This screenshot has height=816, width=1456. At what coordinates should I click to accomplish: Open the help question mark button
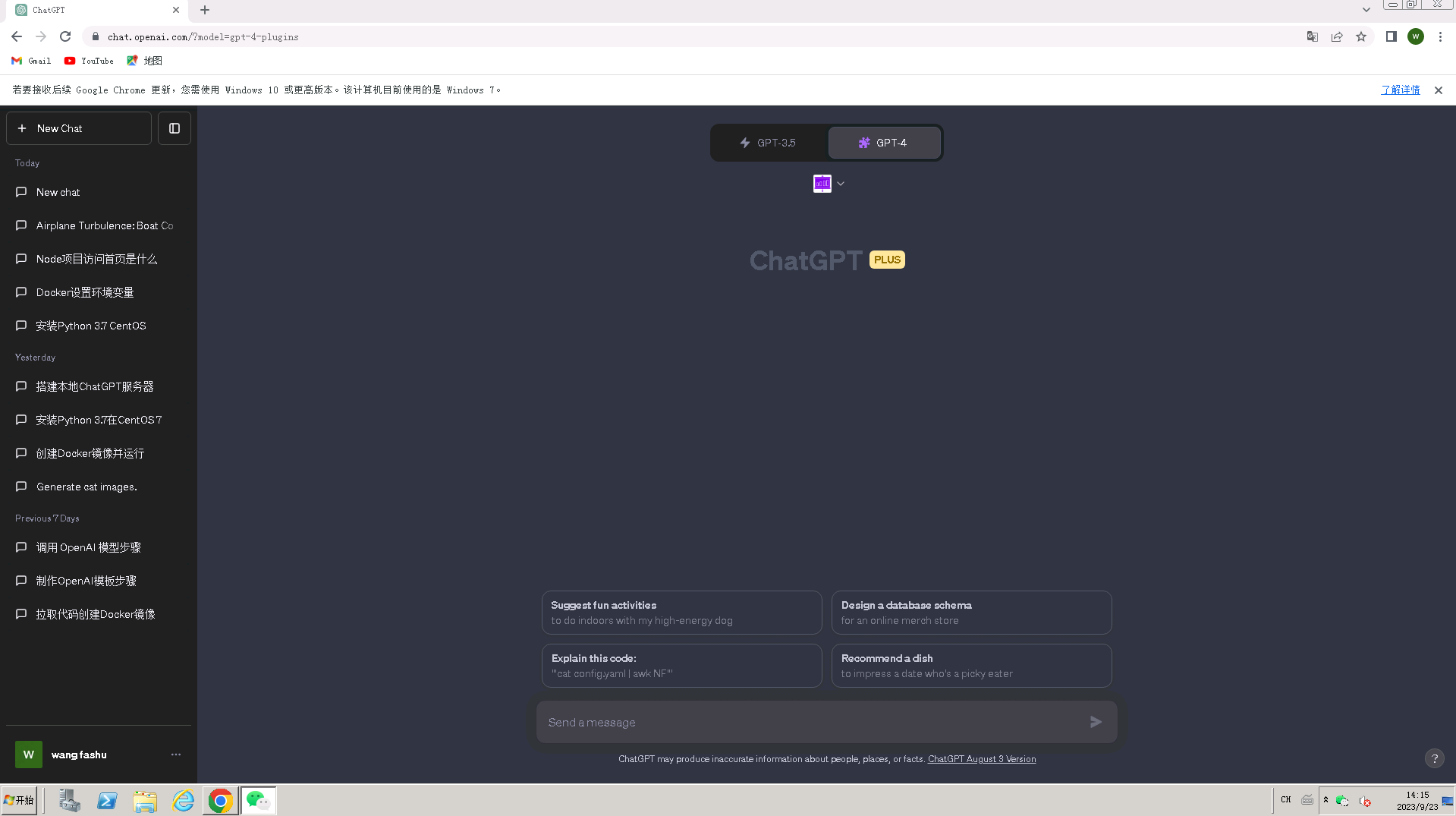pos(1434,758)
